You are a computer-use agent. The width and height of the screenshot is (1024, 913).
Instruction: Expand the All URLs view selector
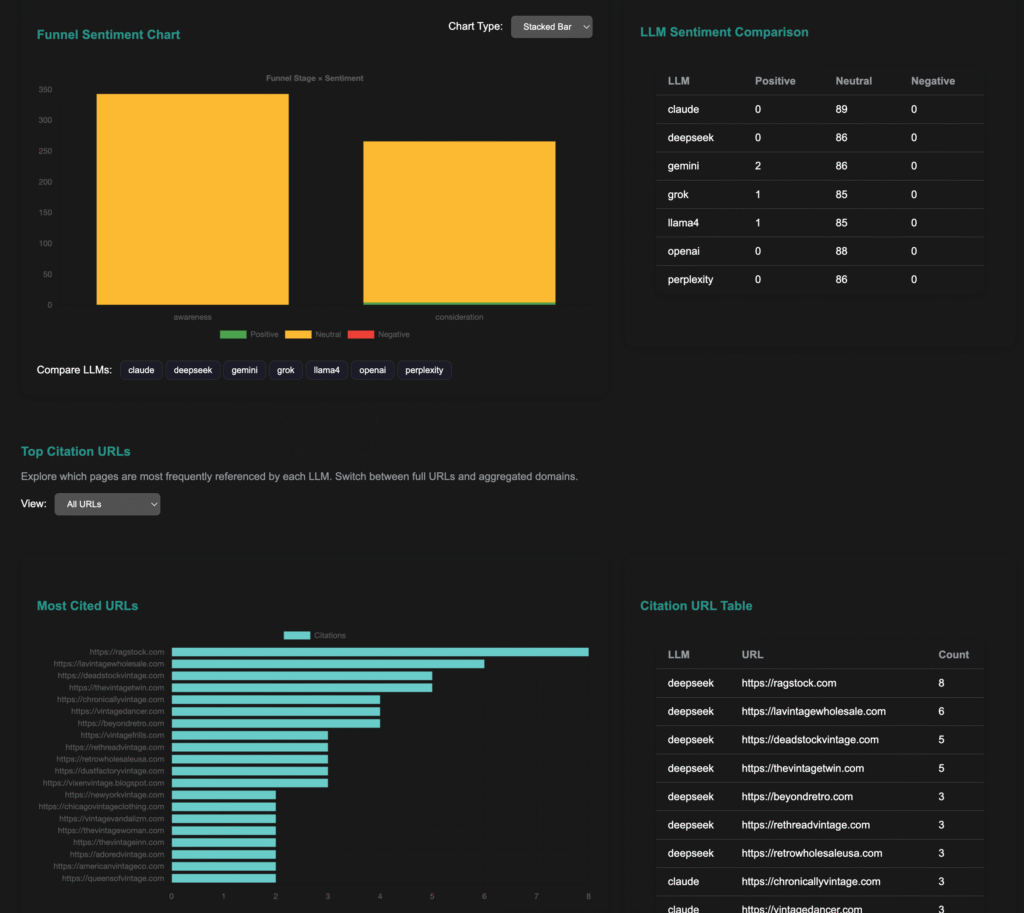(x=107, y=504)
